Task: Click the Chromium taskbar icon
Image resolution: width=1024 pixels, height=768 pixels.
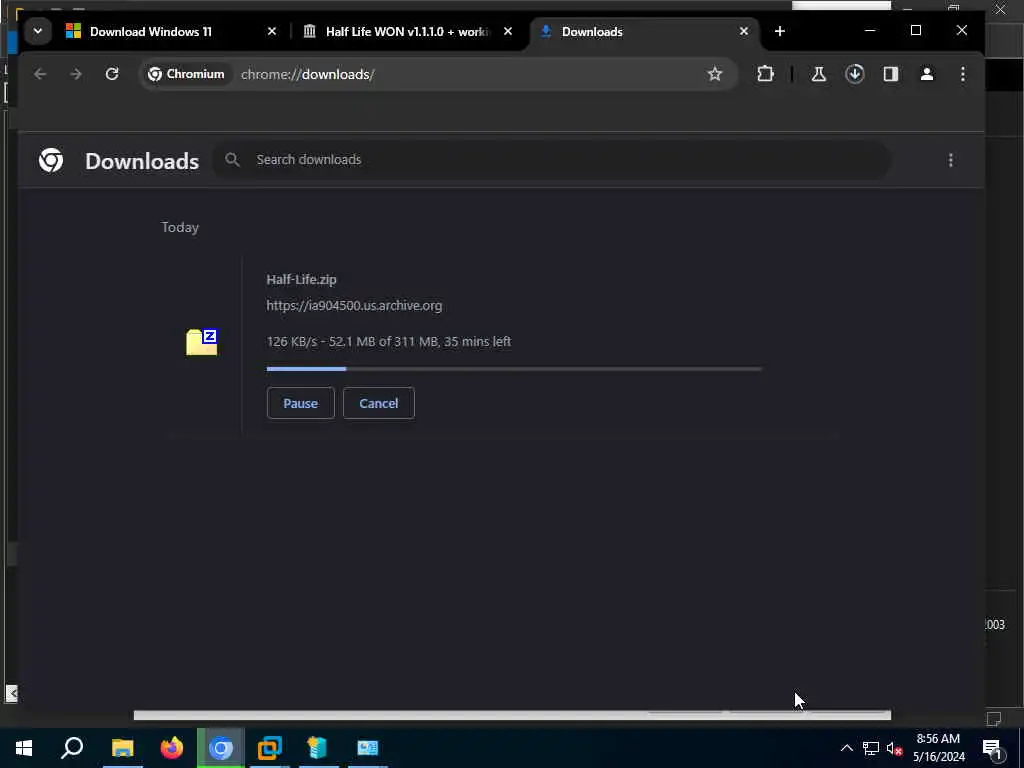Action: pyautogui.click(x=221, y=748)
